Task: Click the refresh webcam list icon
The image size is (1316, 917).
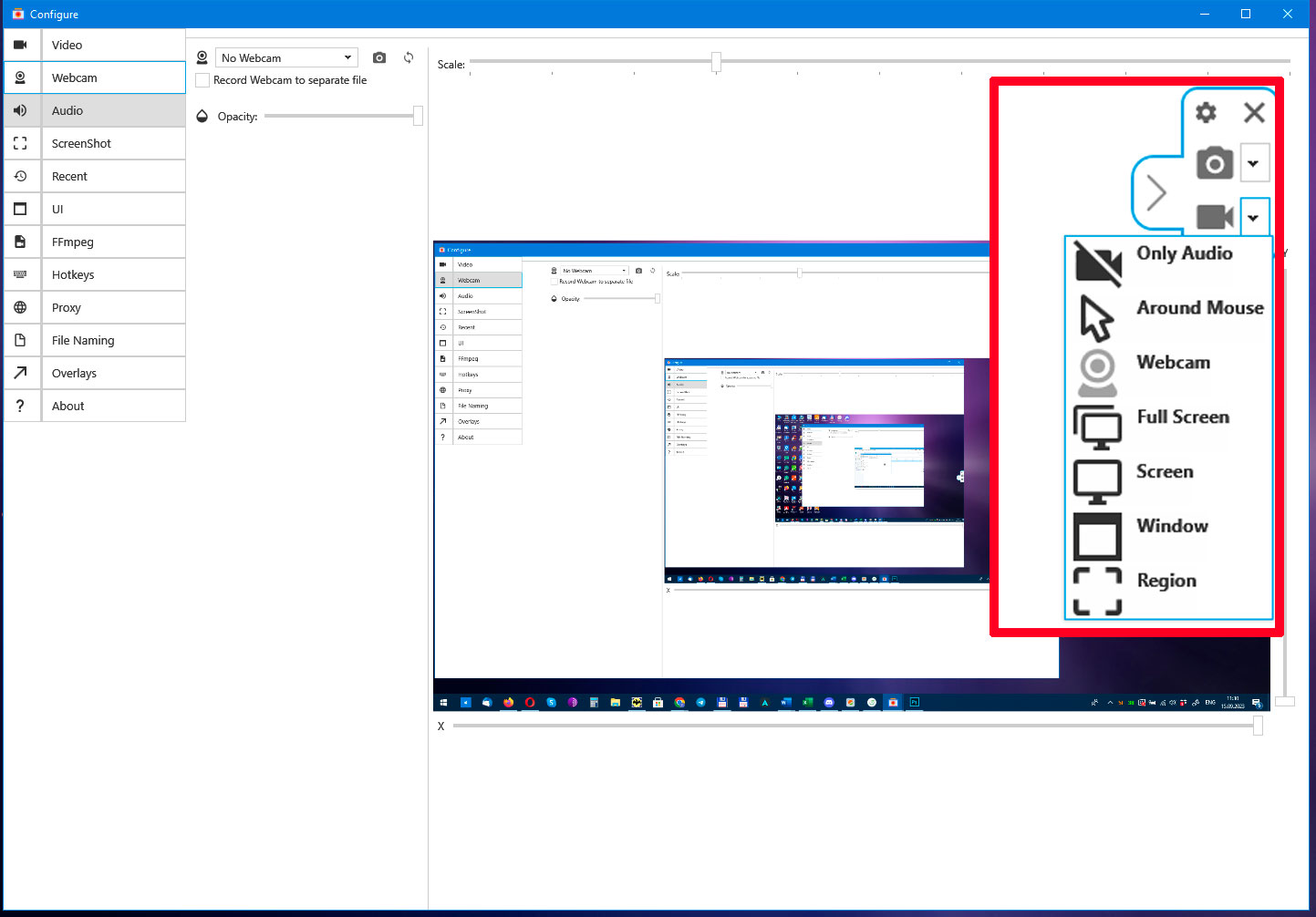Action: (x=409, y=57)
